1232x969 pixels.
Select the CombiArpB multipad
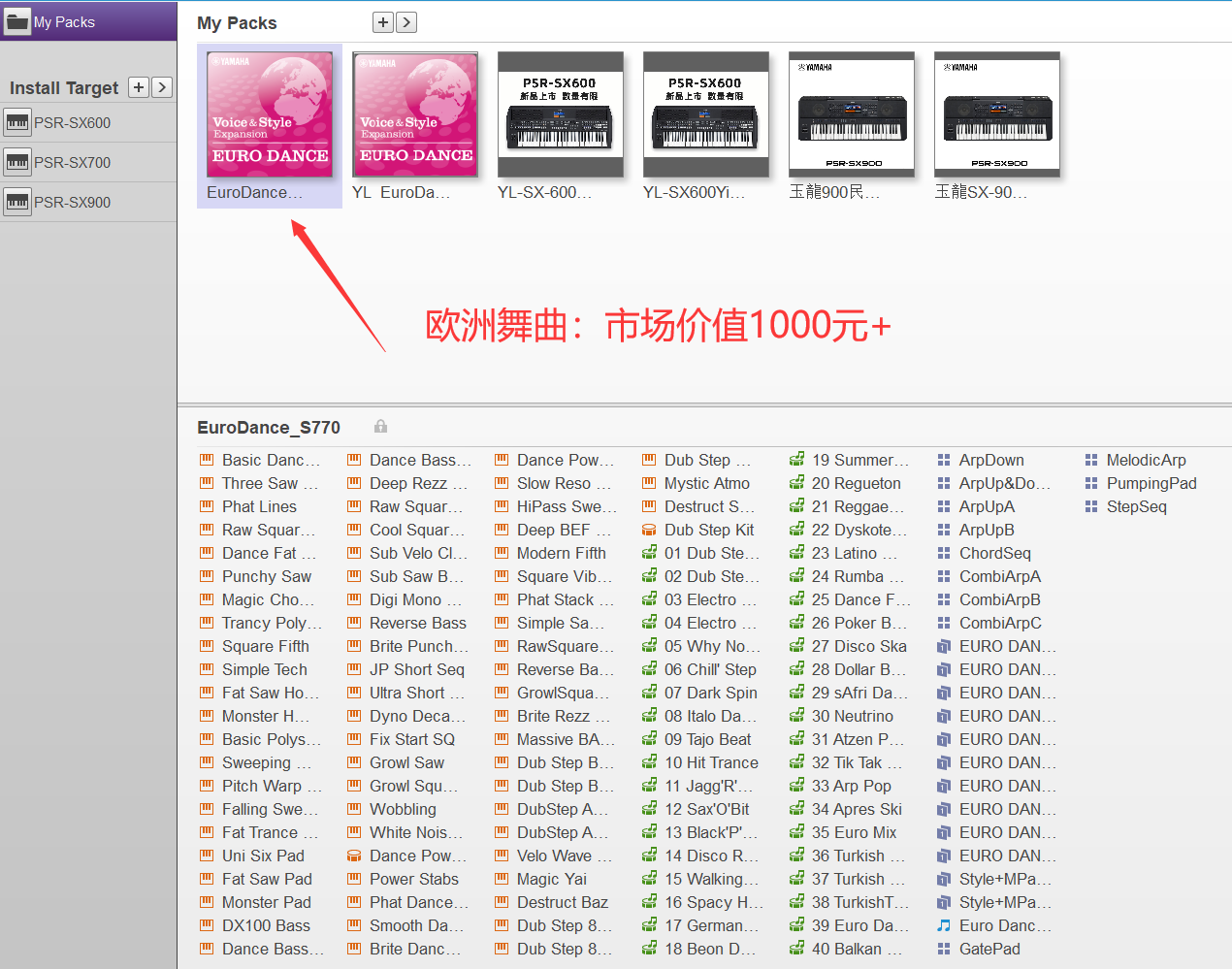tap(1000, 599)
